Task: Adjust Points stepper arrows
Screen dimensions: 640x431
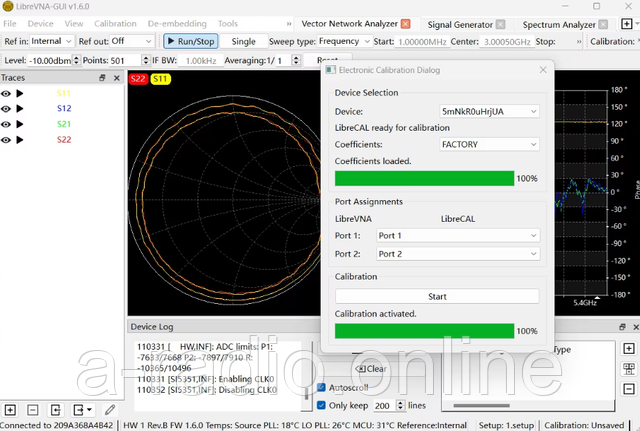Action: click(146, 60)
